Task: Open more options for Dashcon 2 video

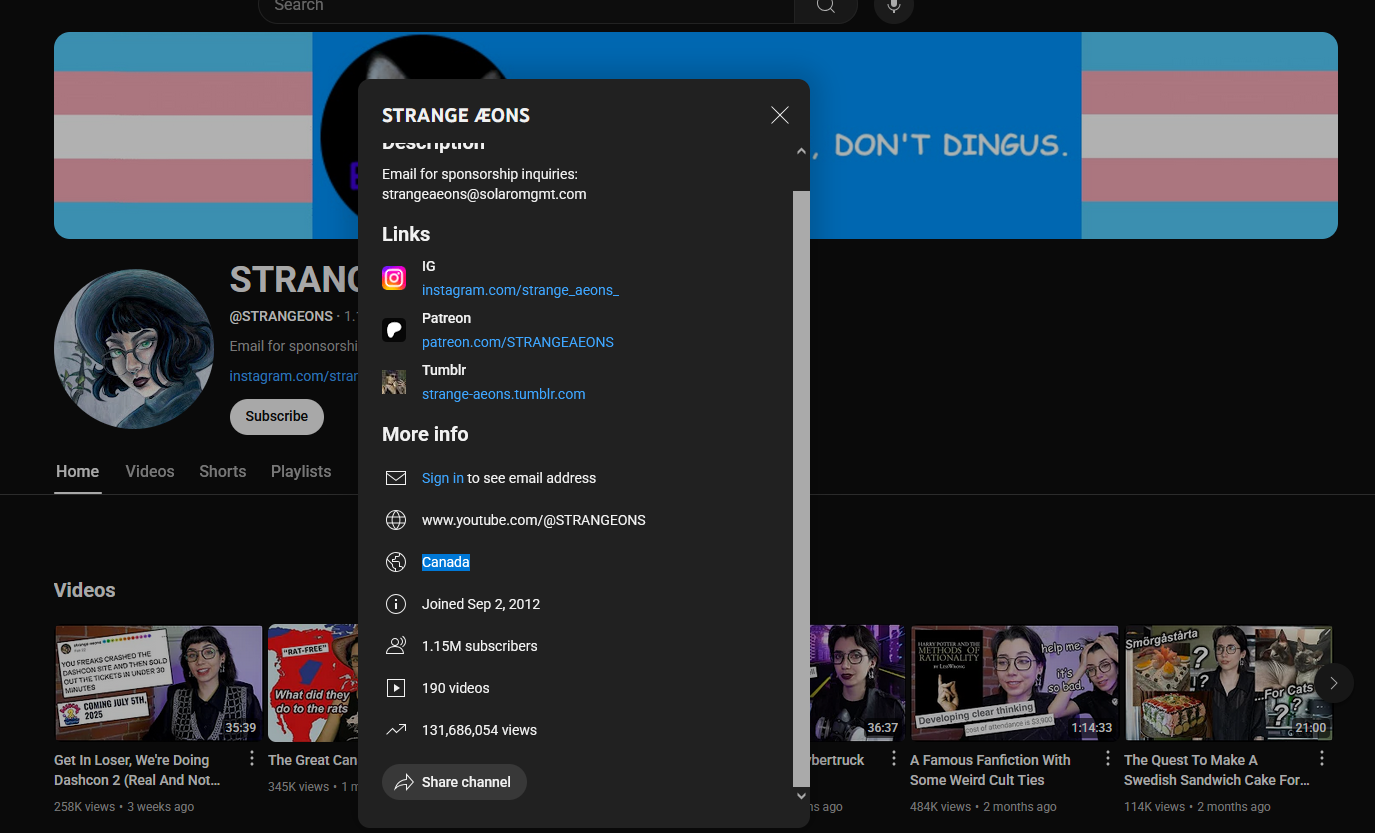Action: (x=252, y=759)
